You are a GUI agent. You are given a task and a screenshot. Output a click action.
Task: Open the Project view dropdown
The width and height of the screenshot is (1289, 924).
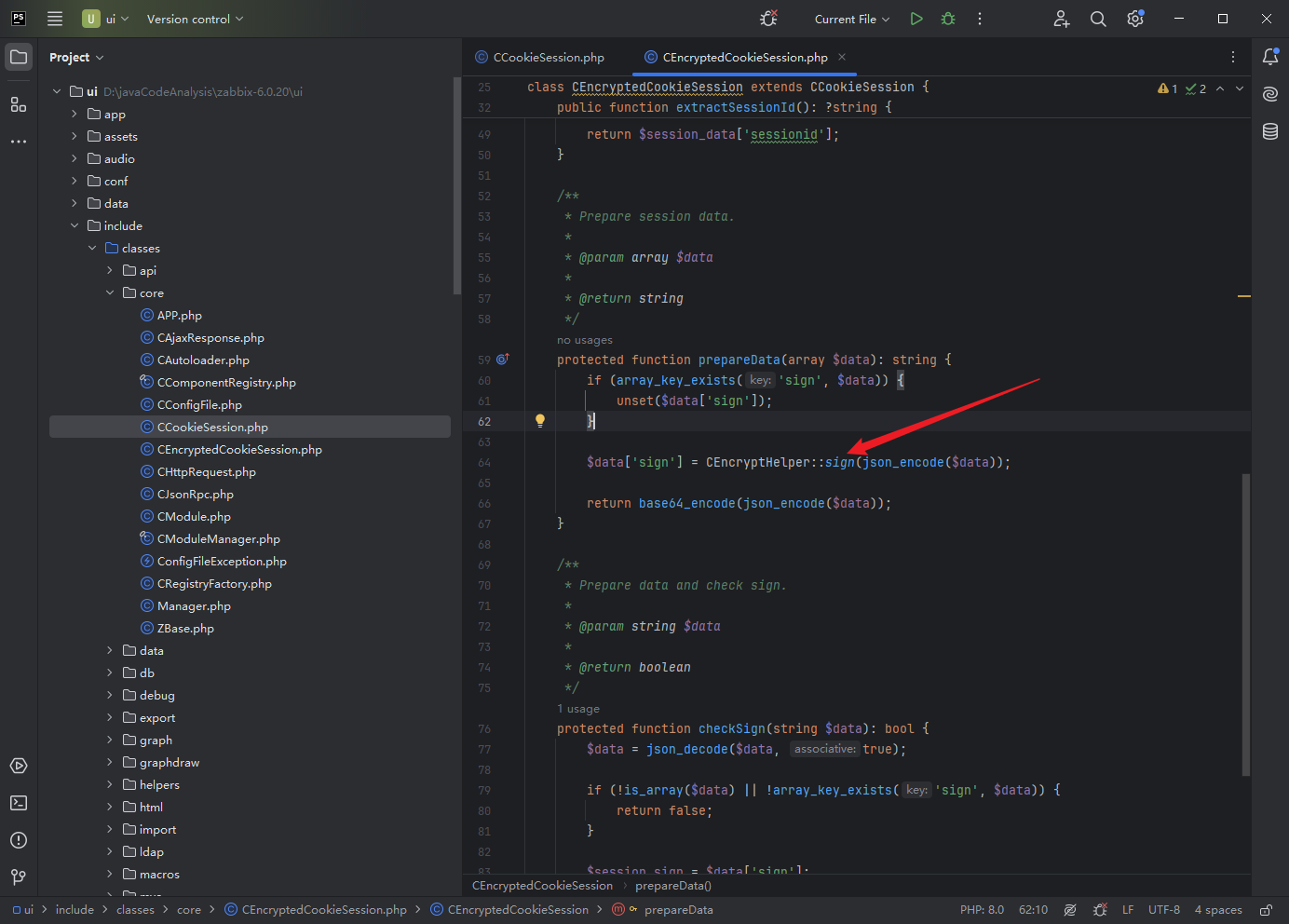pos(76,57)
